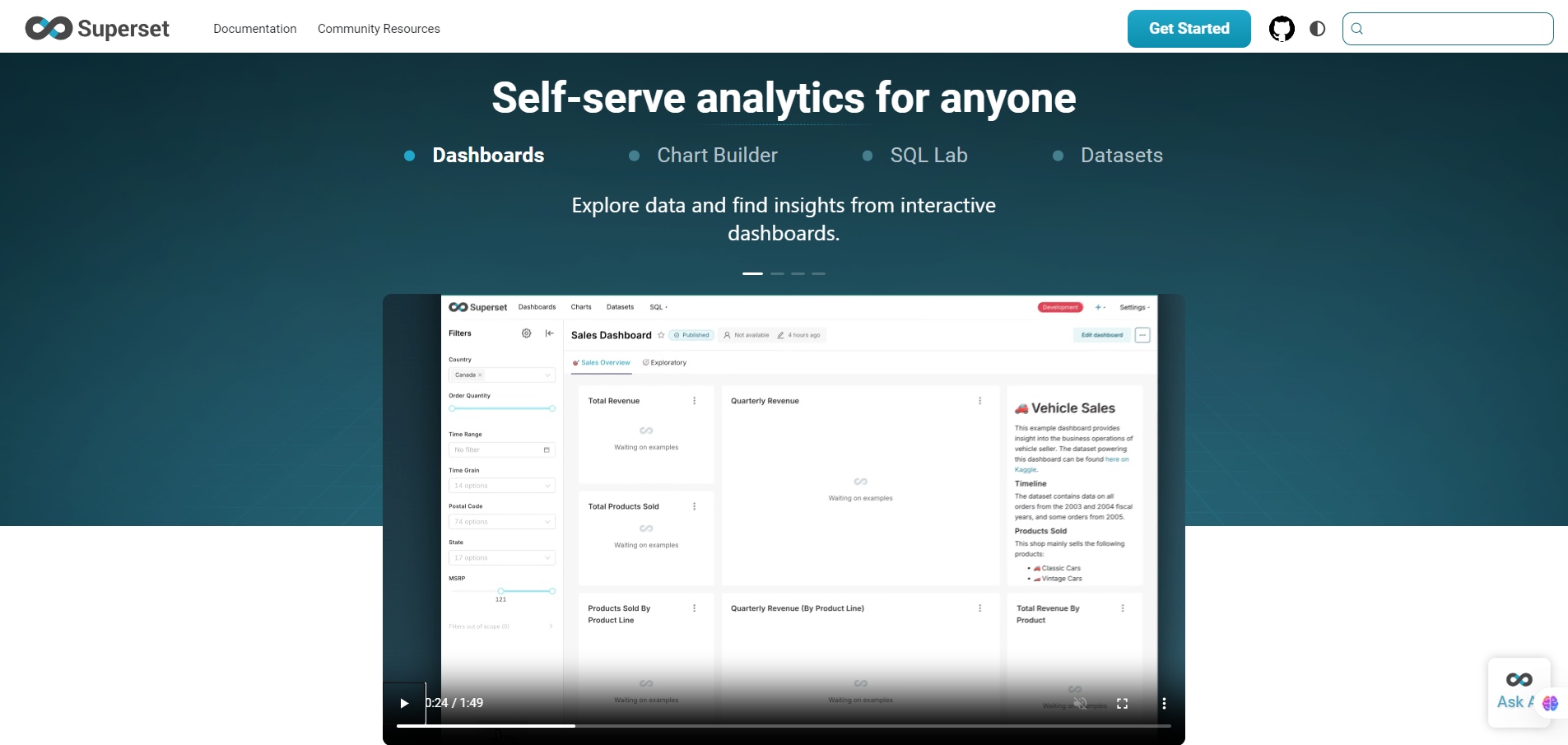Seek using the video progress bar
The image size is (1568, 745).
pyautogui.click(x=784, y=726)
